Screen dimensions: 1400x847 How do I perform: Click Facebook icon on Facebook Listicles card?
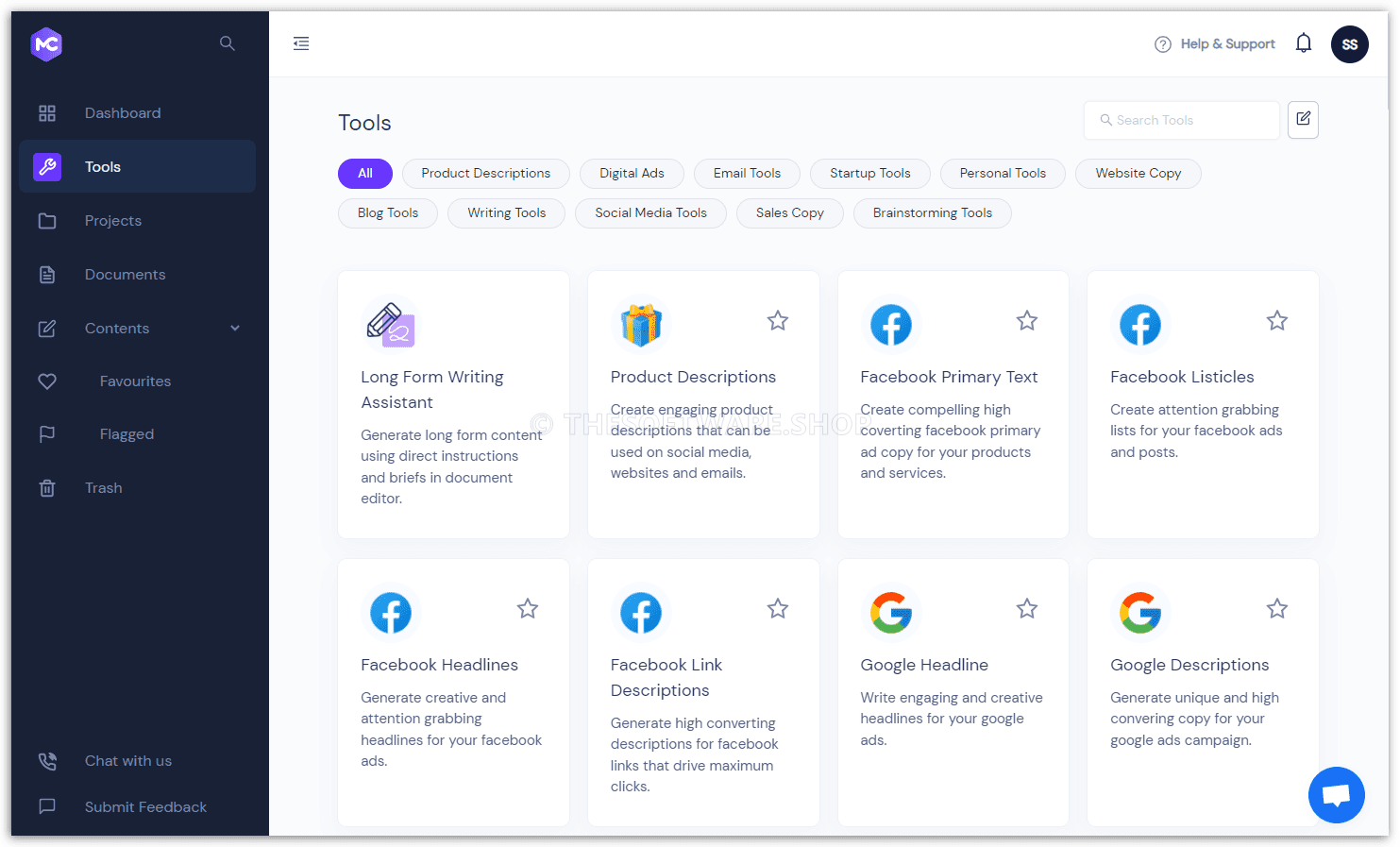[x=1140, y=325]
